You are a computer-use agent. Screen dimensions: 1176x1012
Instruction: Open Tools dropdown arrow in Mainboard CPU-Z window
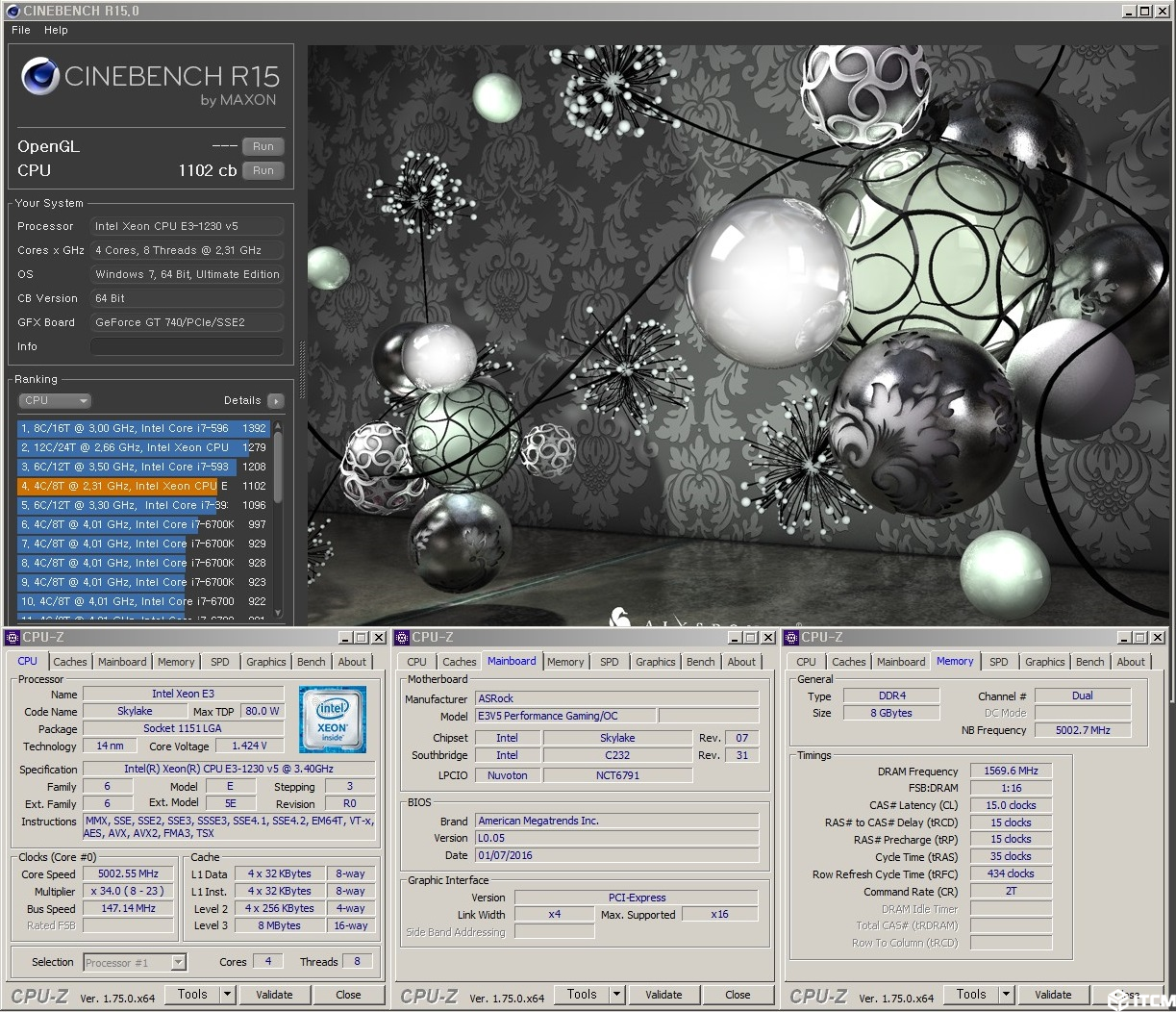[617, 995]
